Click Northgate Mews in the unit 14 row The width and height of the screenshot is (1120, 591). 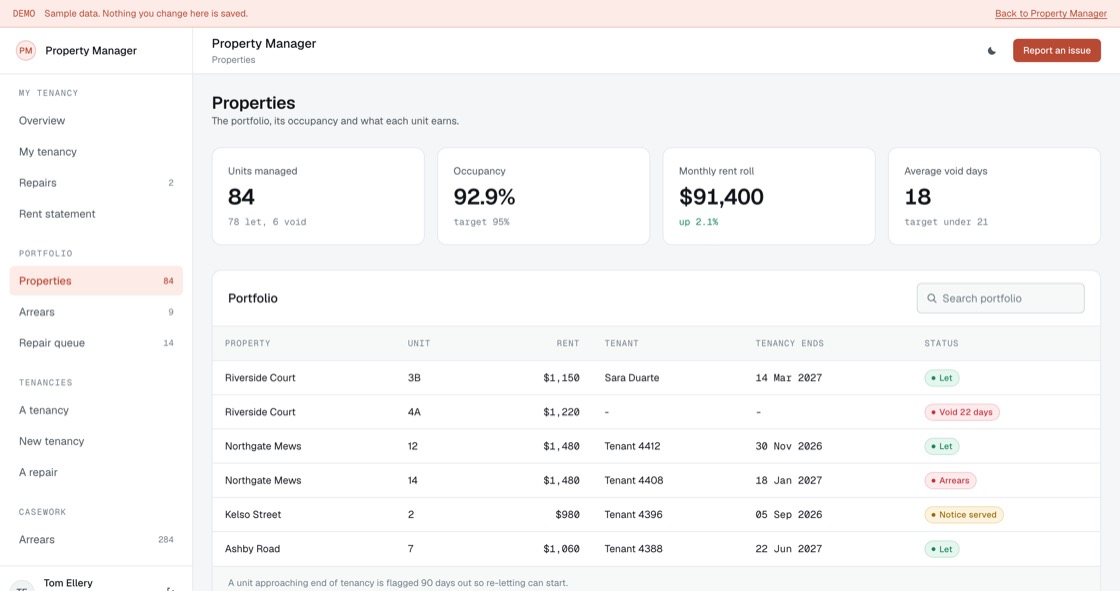(263, 481)
